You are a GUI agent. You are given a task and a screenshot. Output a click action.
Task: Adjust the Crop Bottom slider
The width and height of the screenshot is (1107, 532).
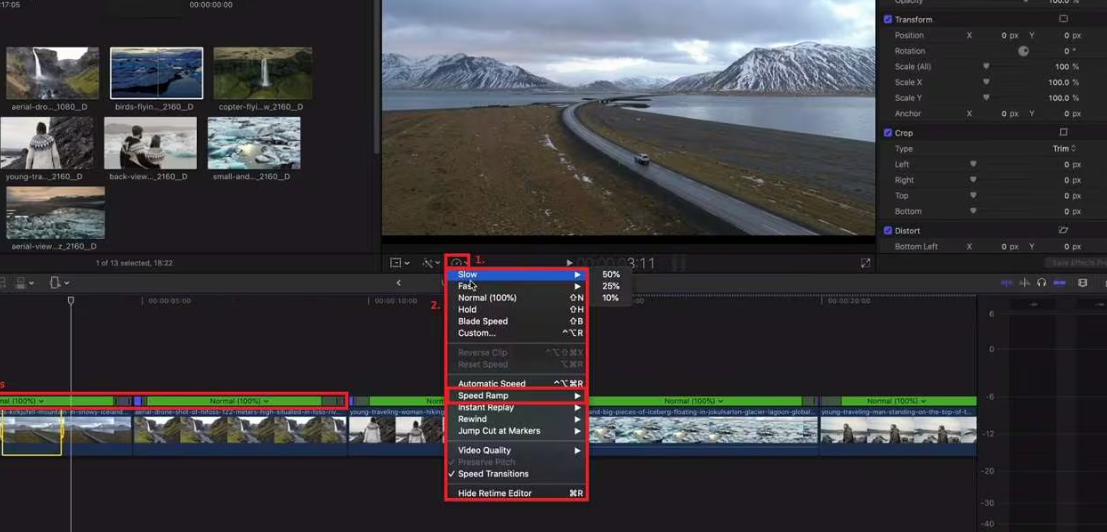(x=973, y=211)
